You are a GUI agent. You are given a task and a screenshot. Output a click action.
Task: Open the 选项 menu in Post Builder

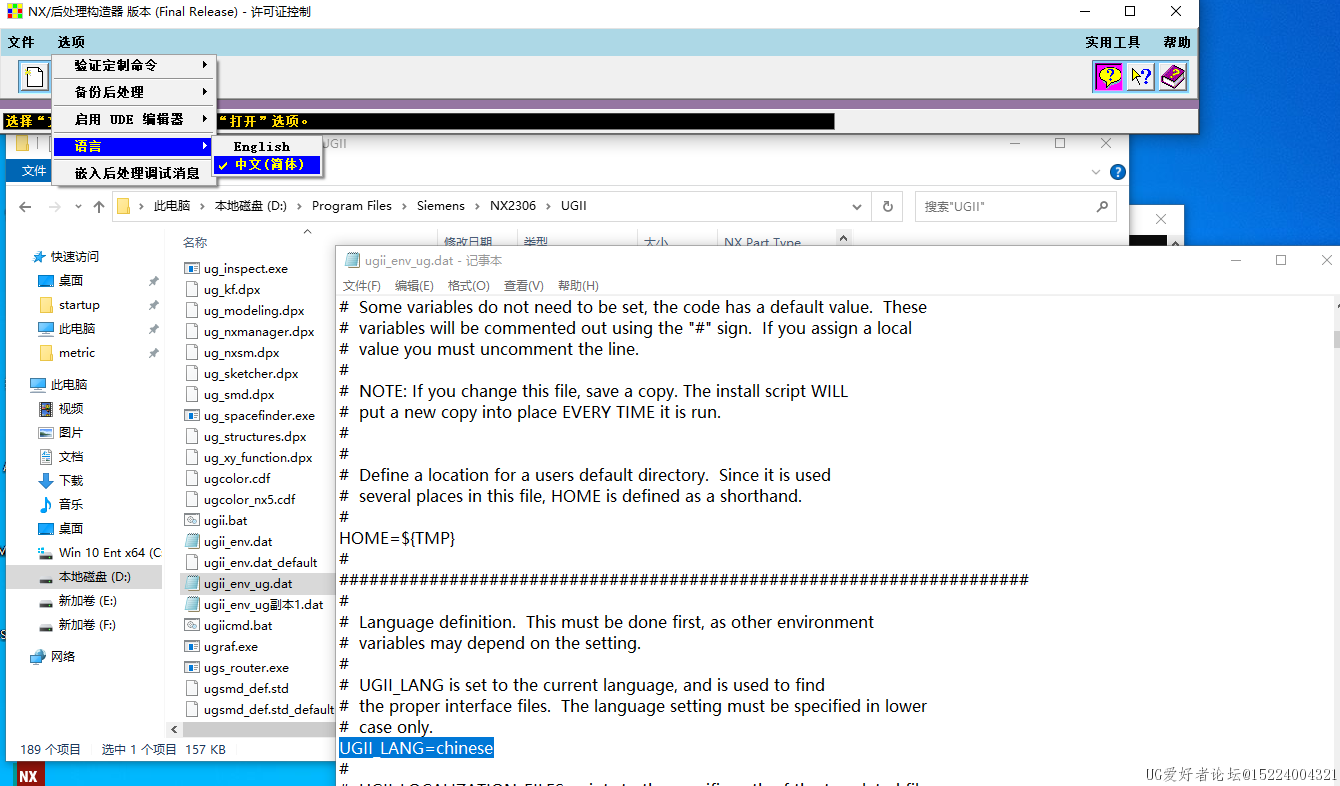[x=71, y=42]
